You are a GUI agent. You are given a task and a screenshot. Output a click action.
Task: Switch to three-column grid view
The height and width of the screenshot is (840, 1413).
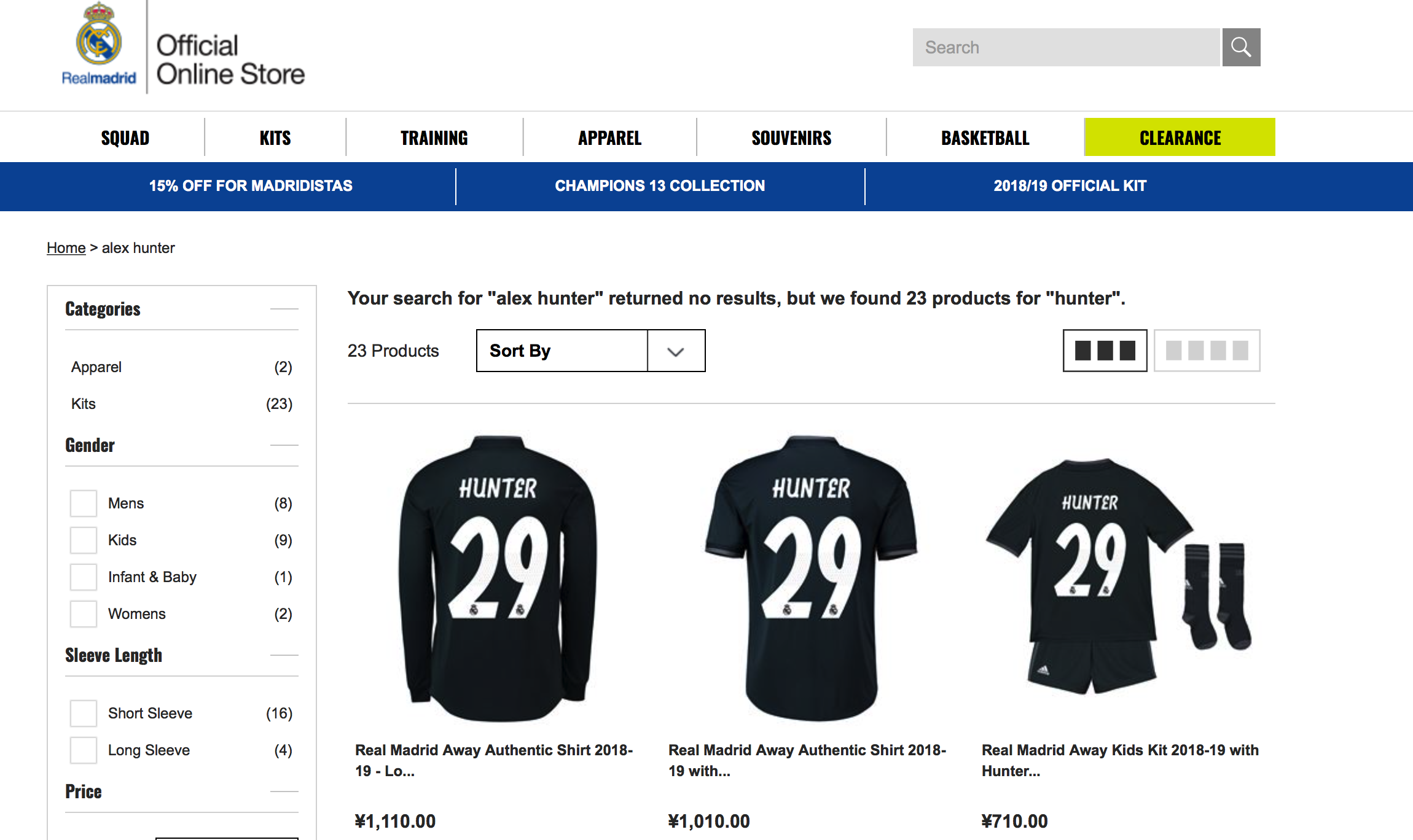point(1105,351)
